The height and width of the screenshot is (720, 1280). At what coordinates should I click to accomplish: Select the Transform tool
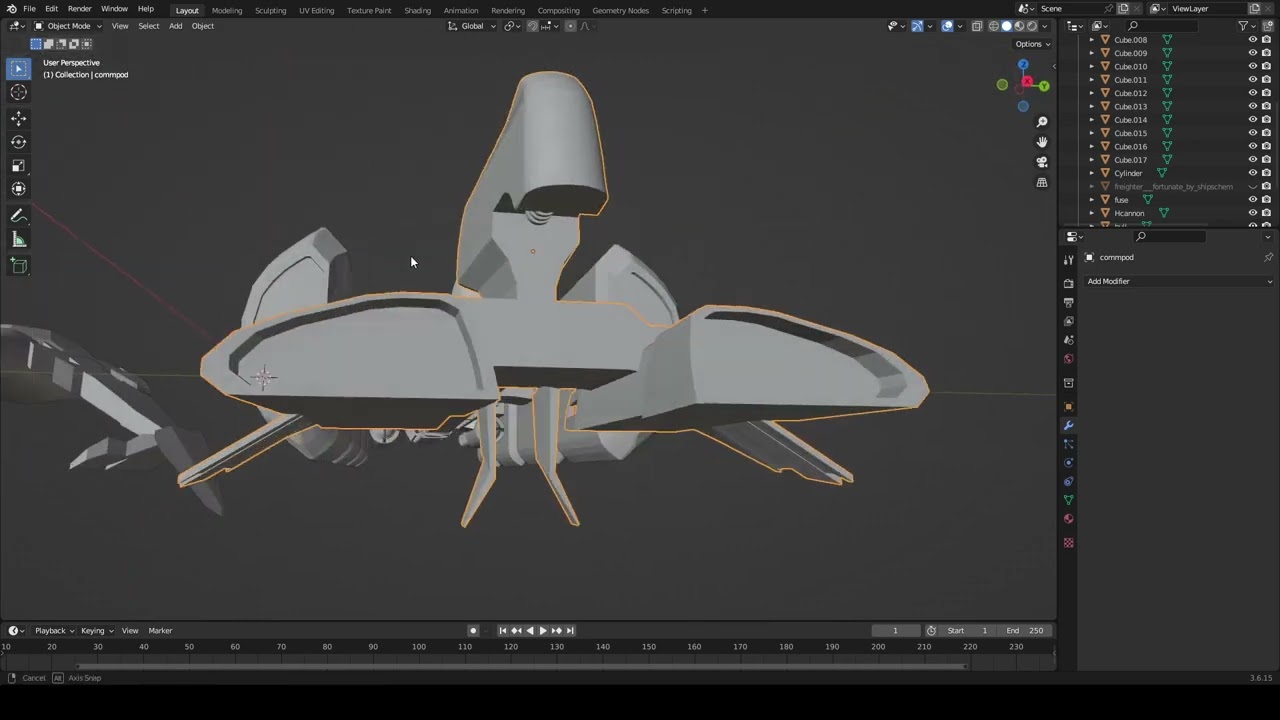coord(18,189)
